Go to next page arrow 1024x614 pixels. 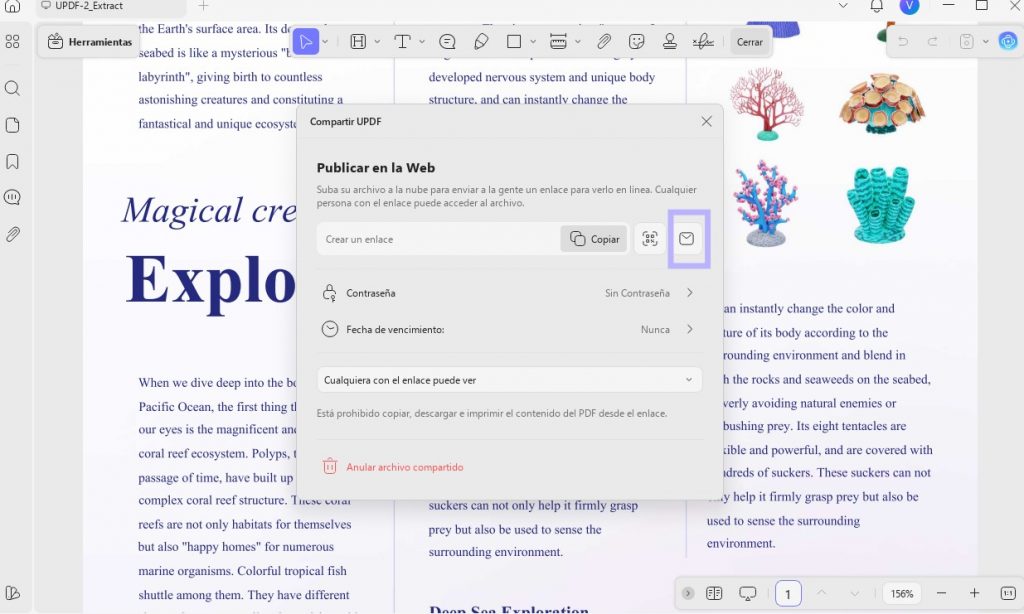pos(855,593)
